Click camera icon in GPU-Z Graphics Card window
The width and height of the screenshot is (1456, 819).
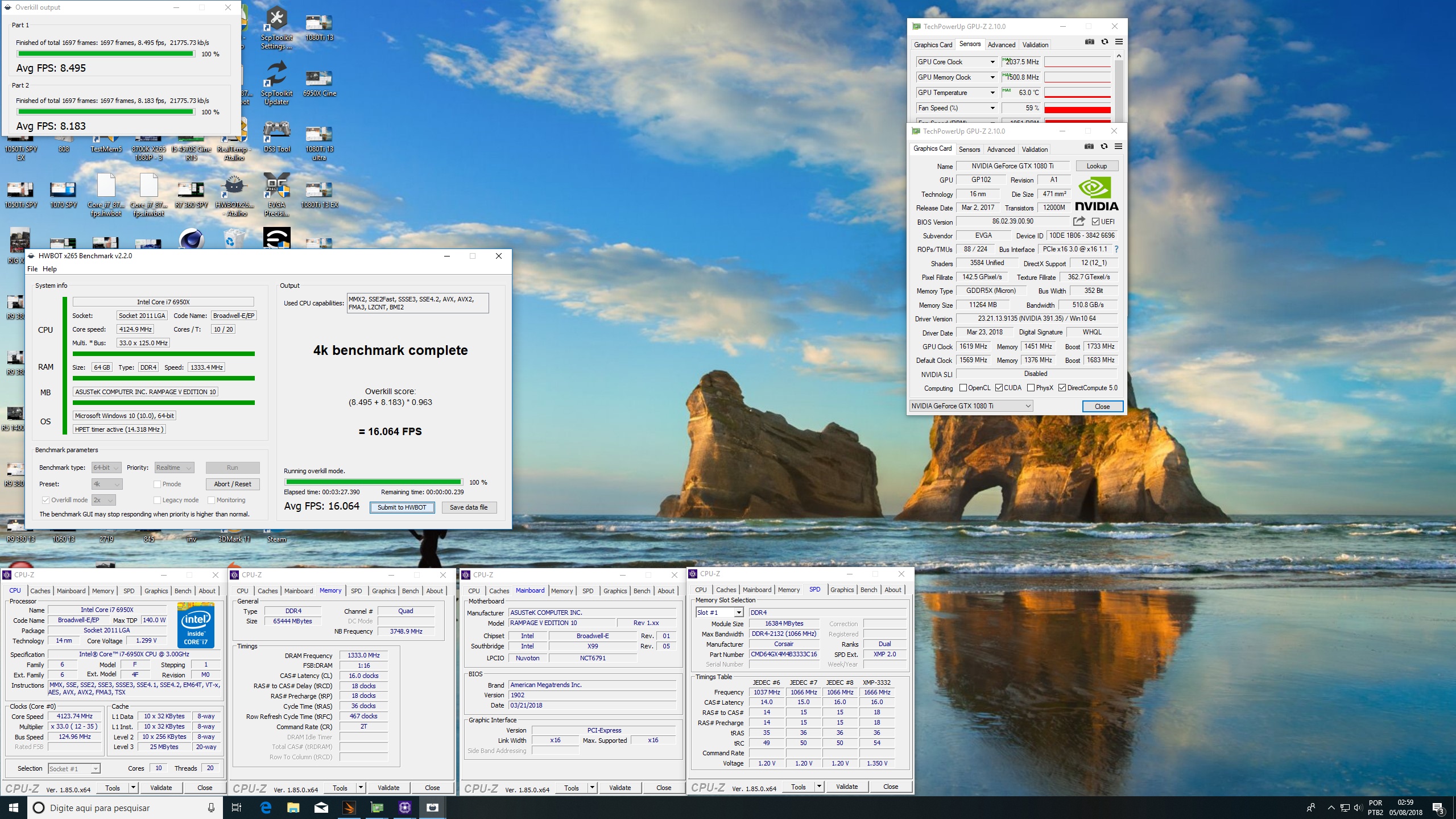1089,147
